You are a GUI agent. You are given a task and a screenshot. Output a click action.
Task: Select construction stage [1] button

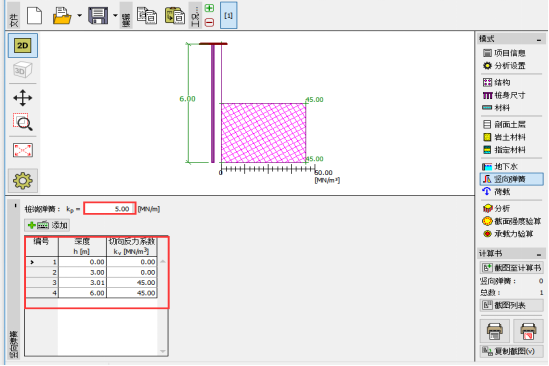pos(229,16)
